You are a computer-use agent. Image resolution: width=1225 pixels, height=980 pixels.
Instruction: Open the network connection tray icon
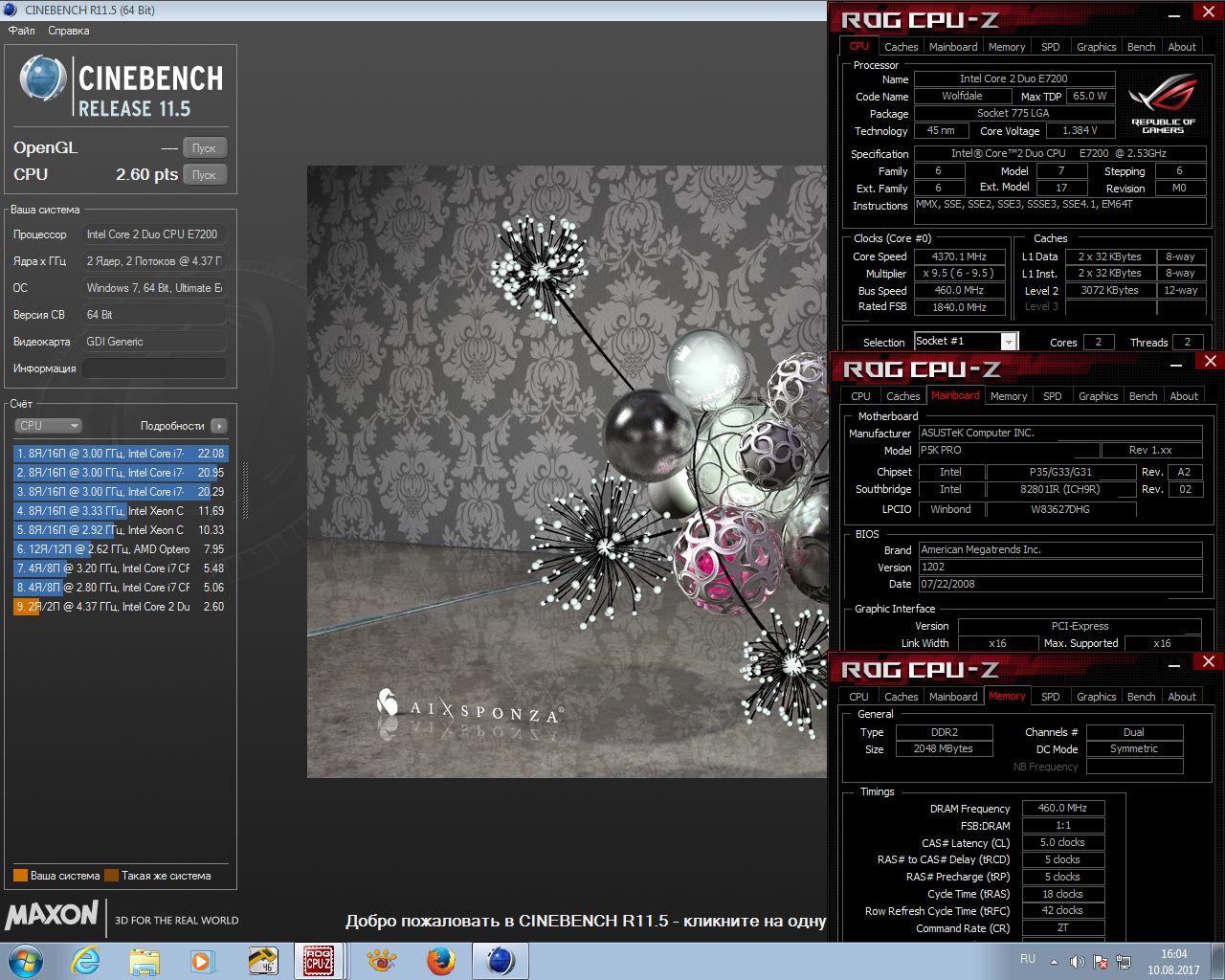tap(1124, 962)
